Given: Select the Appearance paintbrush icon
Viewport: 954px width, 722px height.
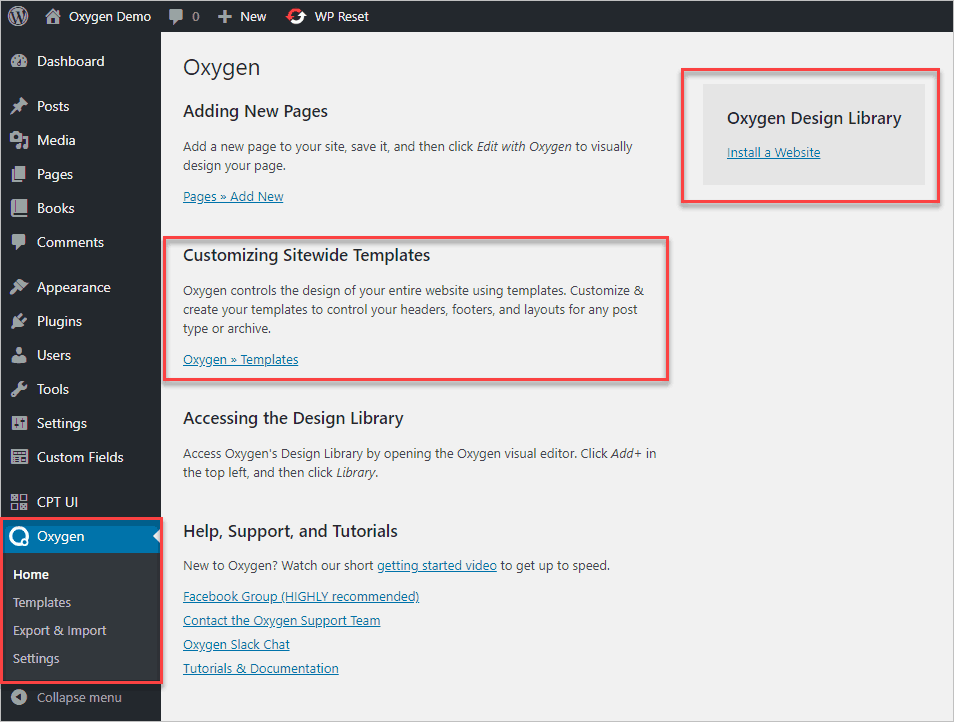Looking at the screenshot, I should (22, 286).
